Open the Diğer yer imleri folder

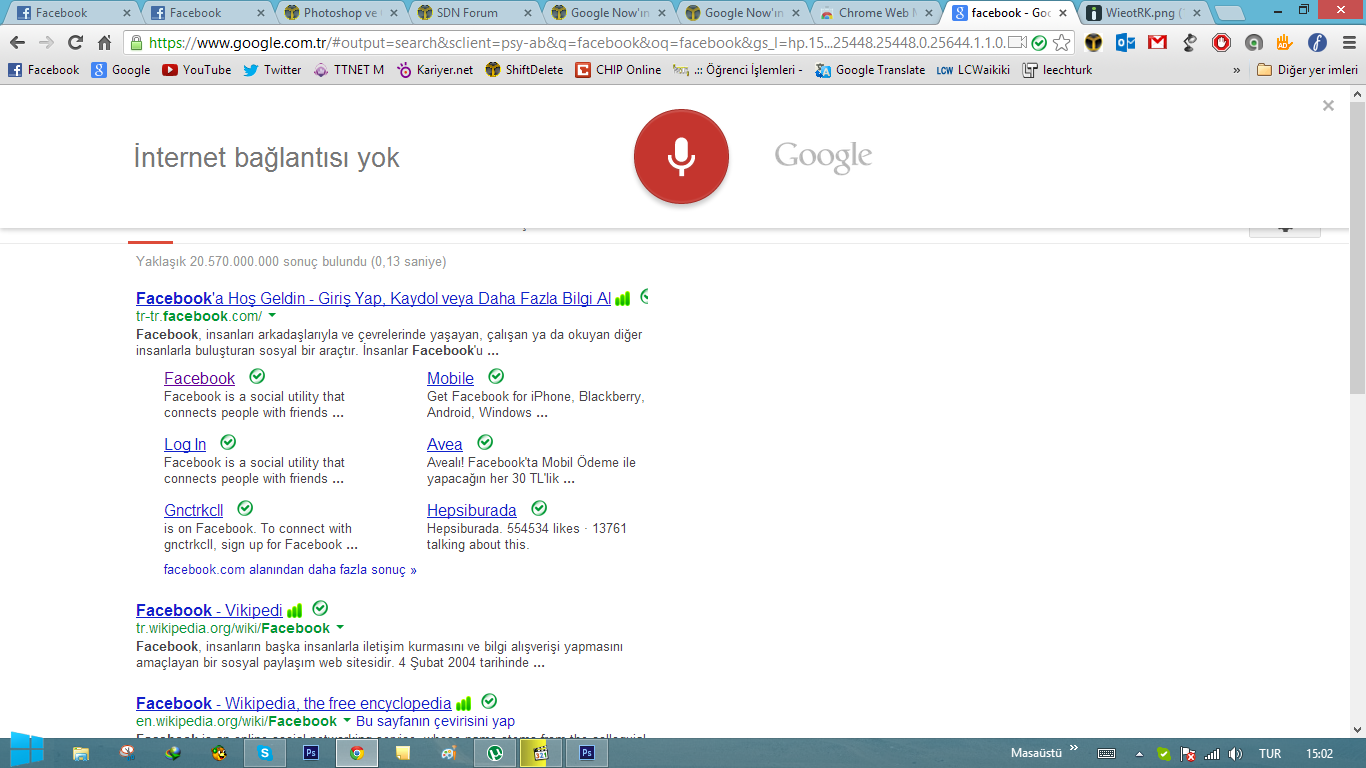click(x=1307, y=70)
